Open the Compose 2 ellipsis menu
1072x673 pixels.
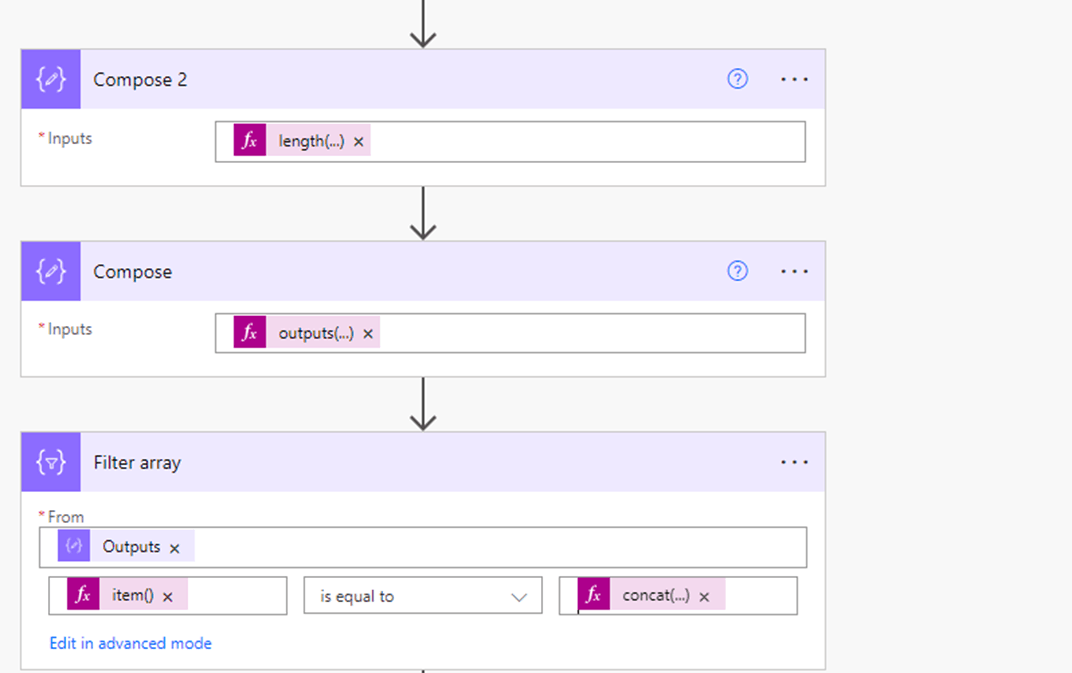click(x=794, y=79)
